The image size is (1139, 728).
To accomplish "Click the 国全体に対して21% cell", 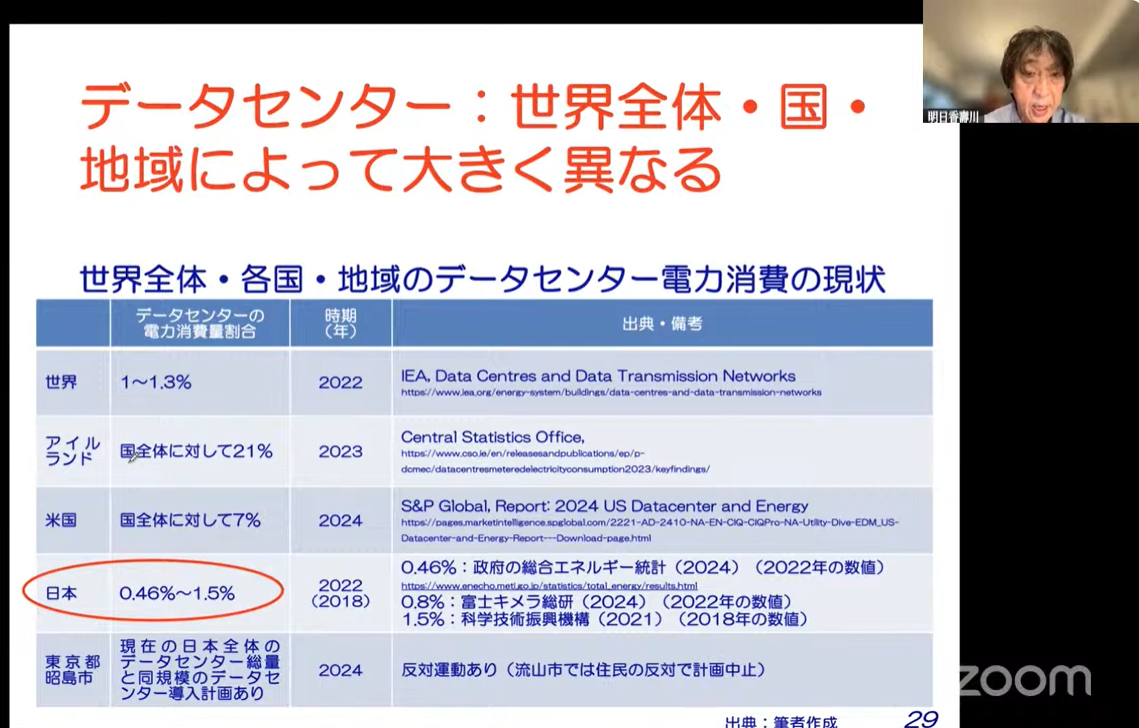I will pyautogui.click(x=196, y=451).
